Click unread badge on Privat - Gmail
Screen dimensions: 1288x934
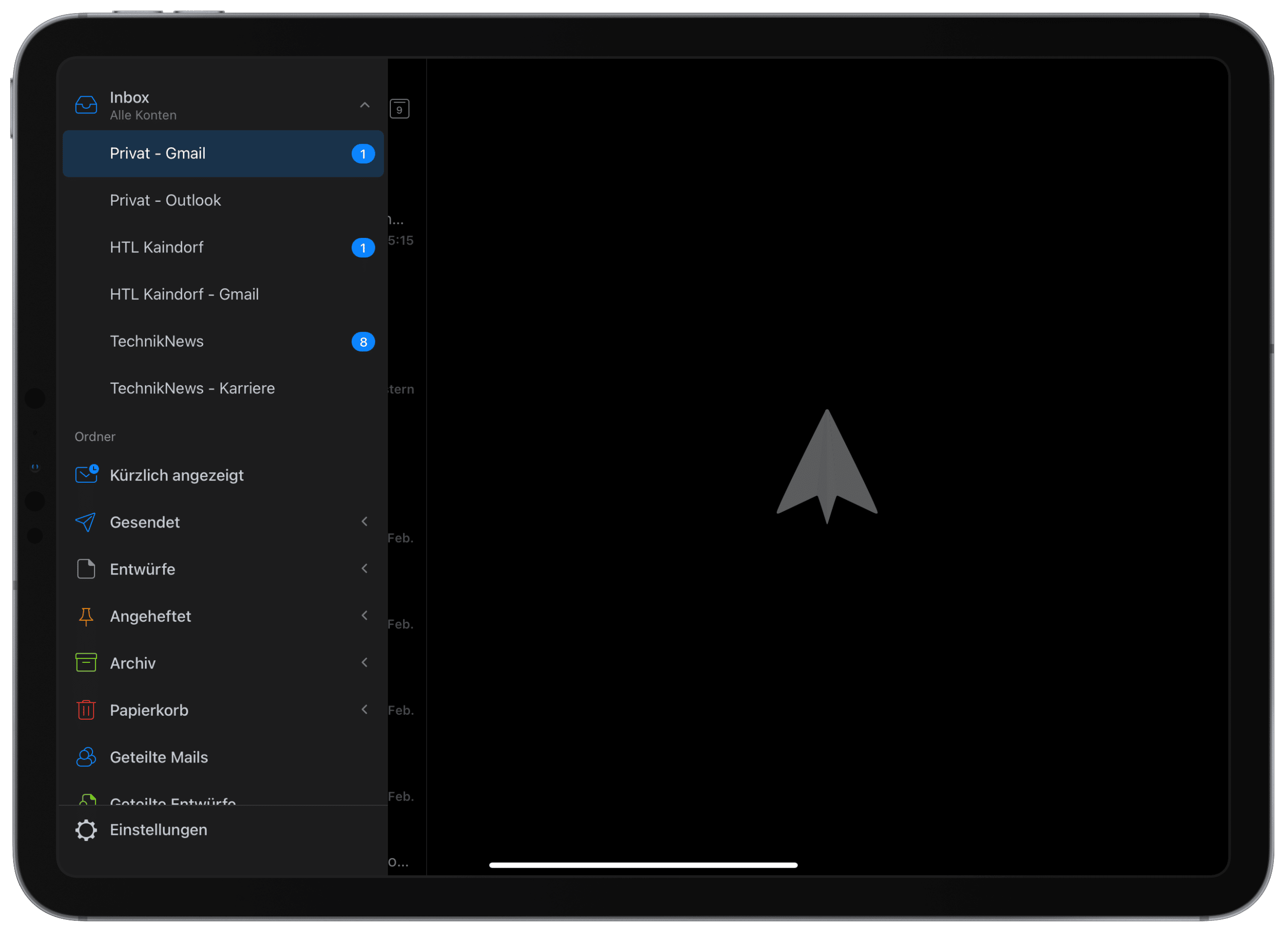tap(363, 154)
